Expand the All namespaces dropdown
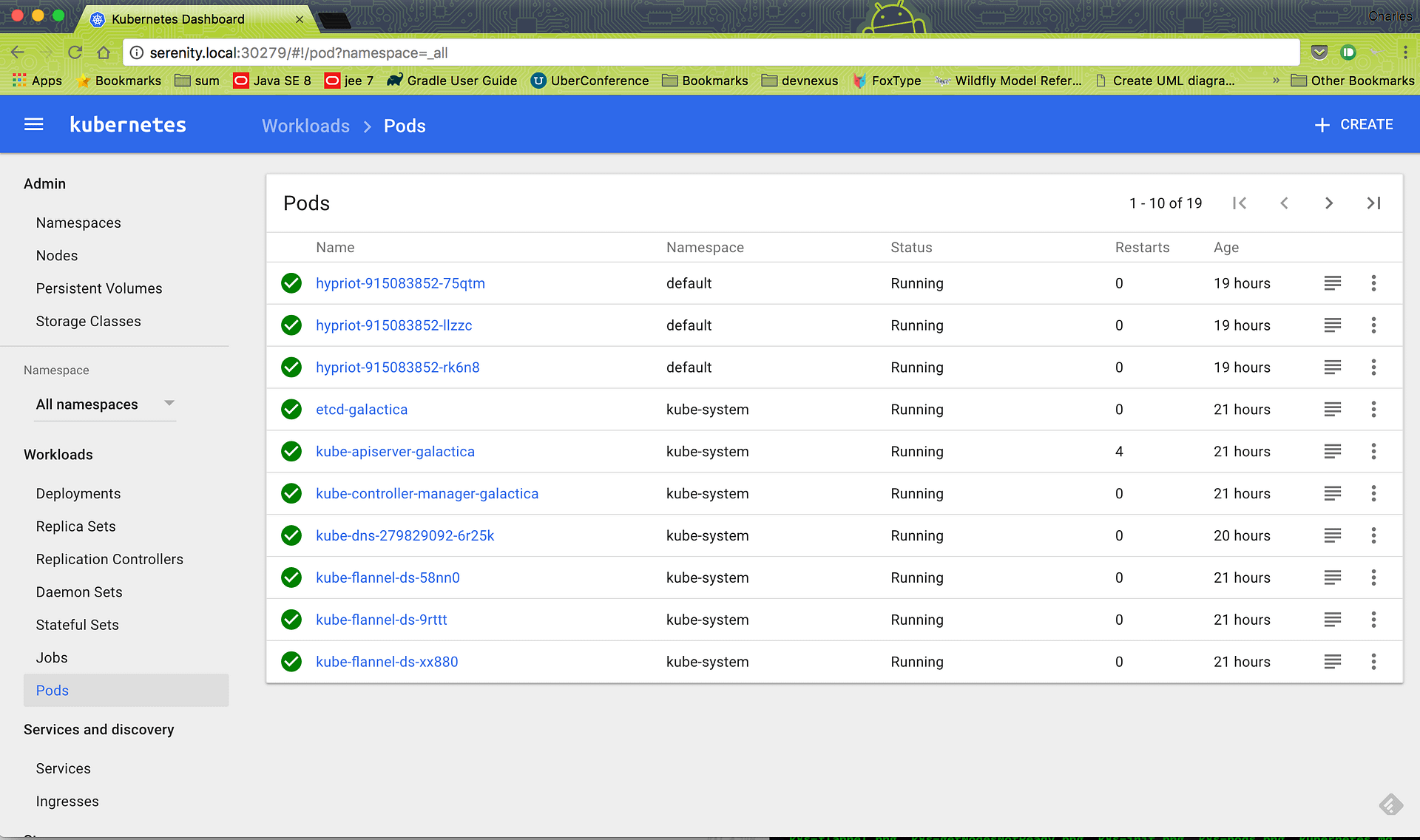Image resolution: width=1420 pixels, height=840 pixels. pos(104,404)
